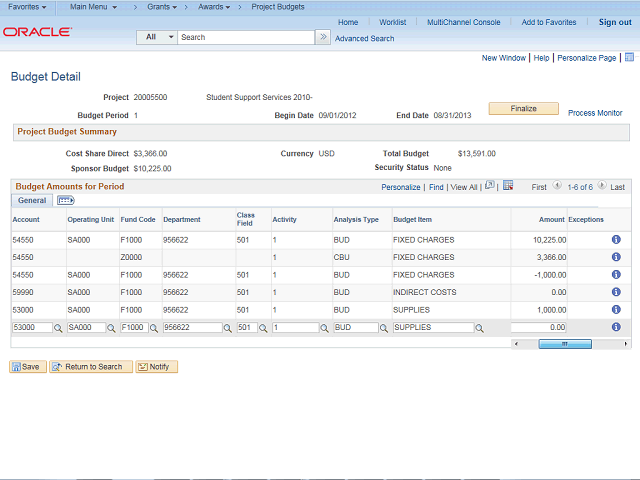Open the search scope 'All' dropdown
The width and height of the screenshot is (640, 480).
(x=157, y=37)
